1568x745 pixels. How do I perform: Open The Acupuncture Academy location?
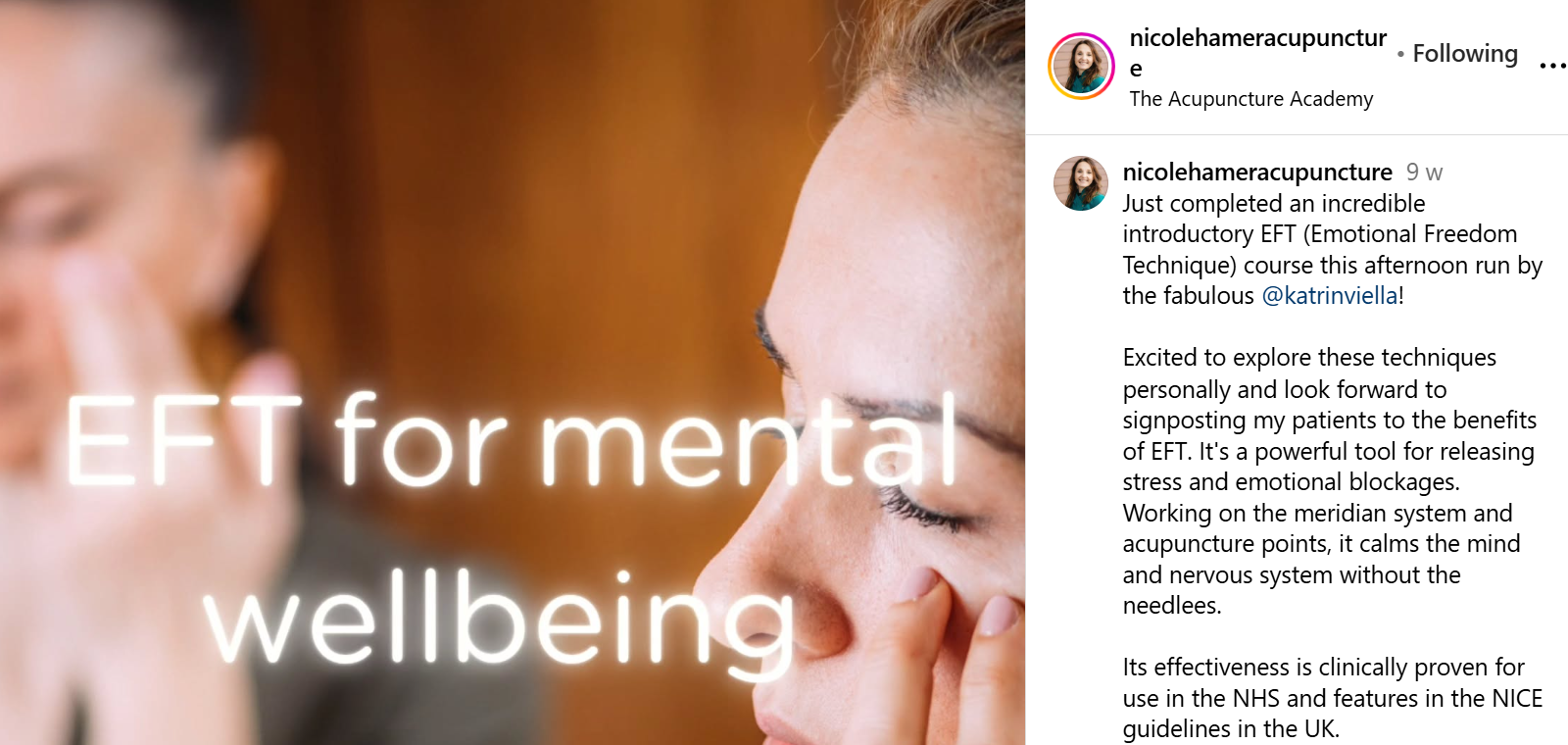1251,99
